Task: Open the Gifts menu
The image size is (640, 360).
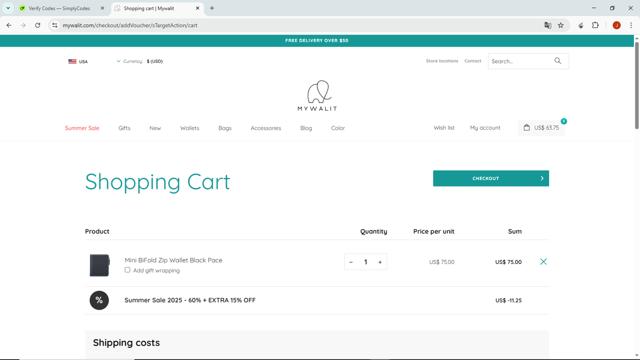Action: tap(124, 128)
